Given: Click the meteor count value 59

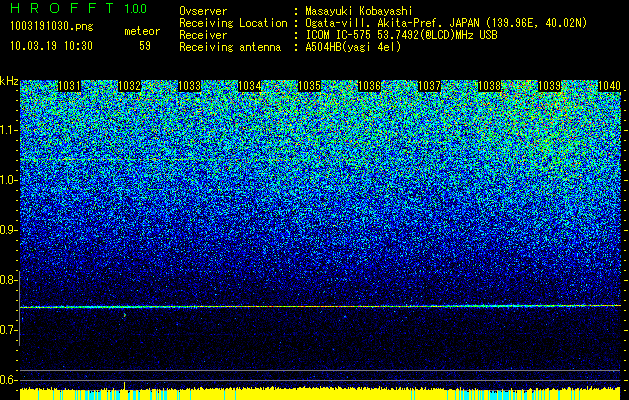Looking at the screenshot, I should (145, 46).
